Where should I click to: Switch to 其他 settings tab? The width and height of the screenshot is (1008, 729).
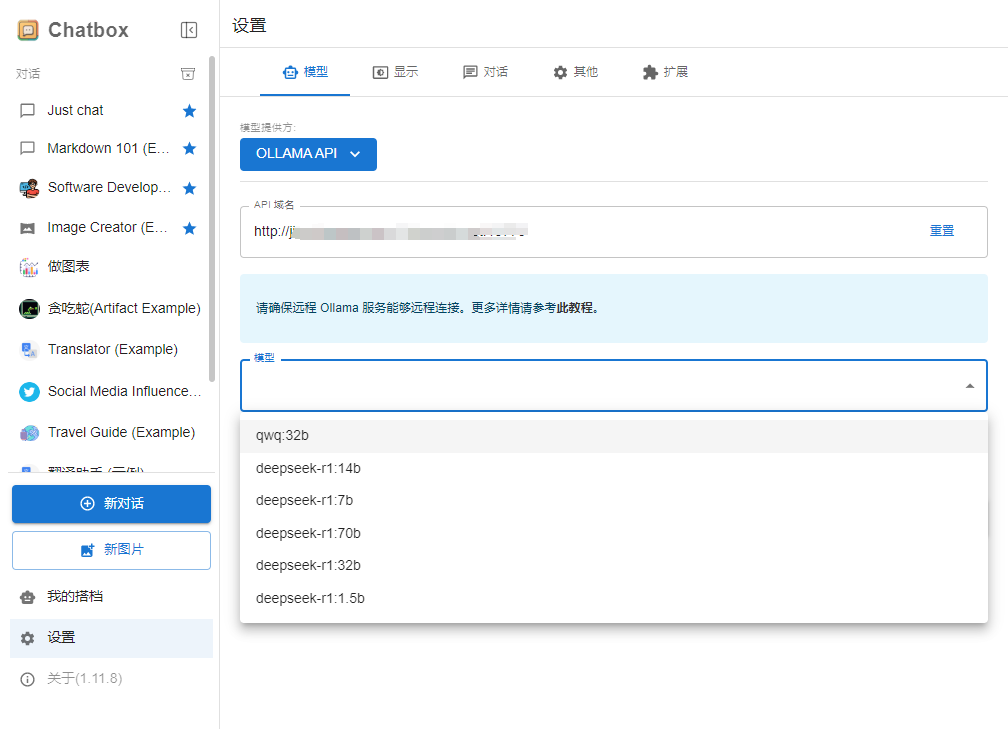[x=575, y=72]
